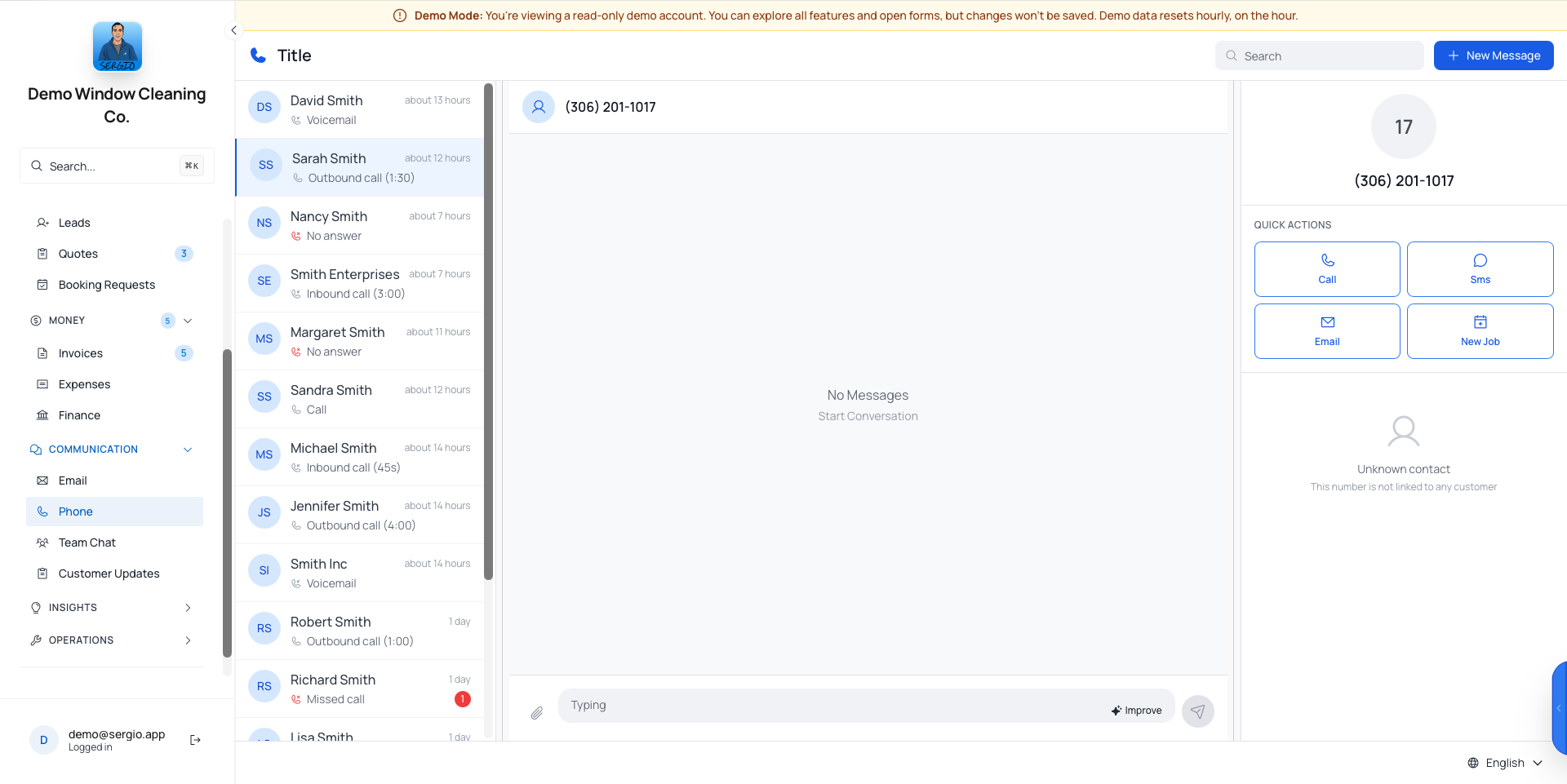Click the Invoices count badge 5
This screenshot has height=784, width=1567.
[184, 353]
